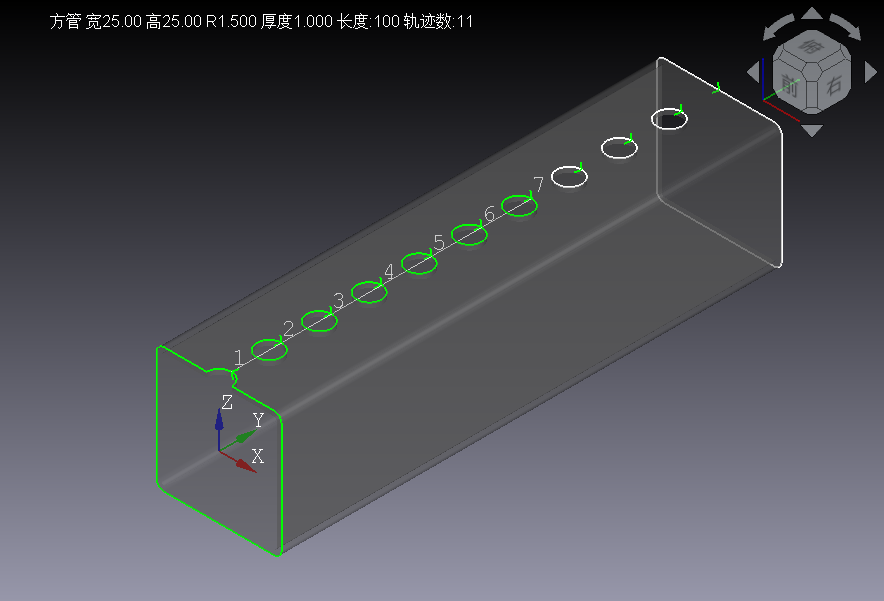Rotate view clockwise with curved arrow
884x601 pixels.
click(847, 28)
